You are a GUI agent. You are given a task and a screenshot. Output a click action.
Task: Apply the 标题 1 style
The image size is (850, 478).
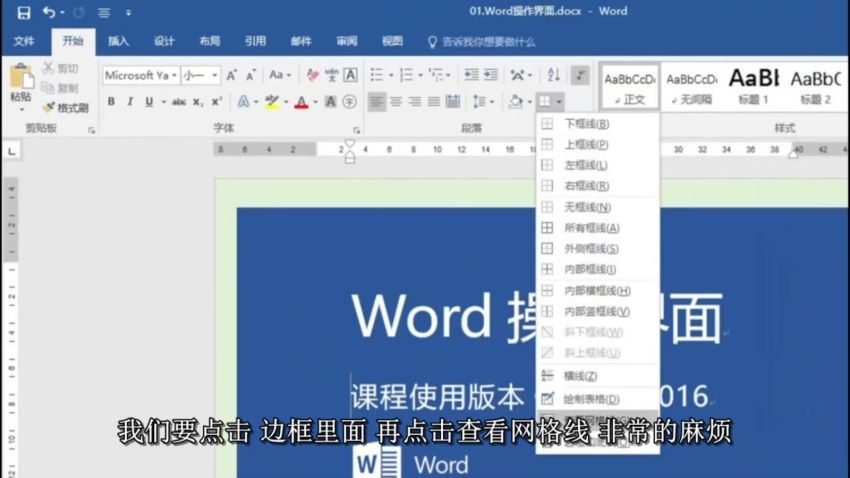click(754, 87)
